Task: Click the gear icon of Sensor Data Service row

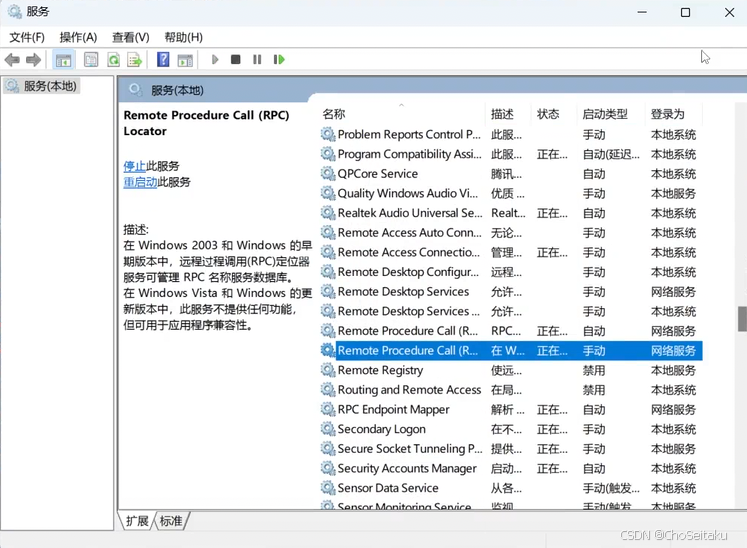Action: click(x=328, y=487)
